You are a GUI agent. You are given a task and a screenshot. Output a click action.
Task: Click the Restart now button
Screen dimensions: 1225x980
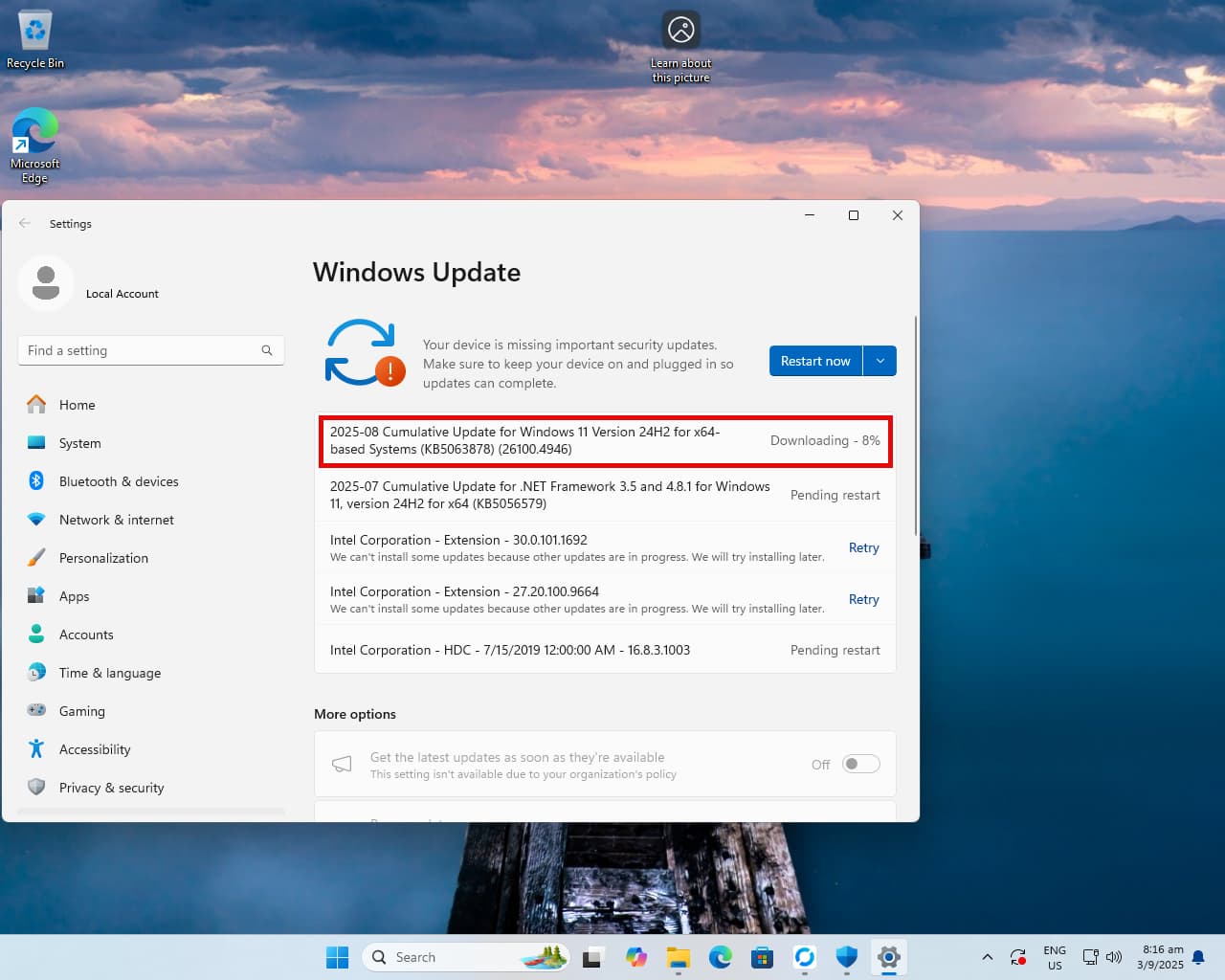click(815, 361)
